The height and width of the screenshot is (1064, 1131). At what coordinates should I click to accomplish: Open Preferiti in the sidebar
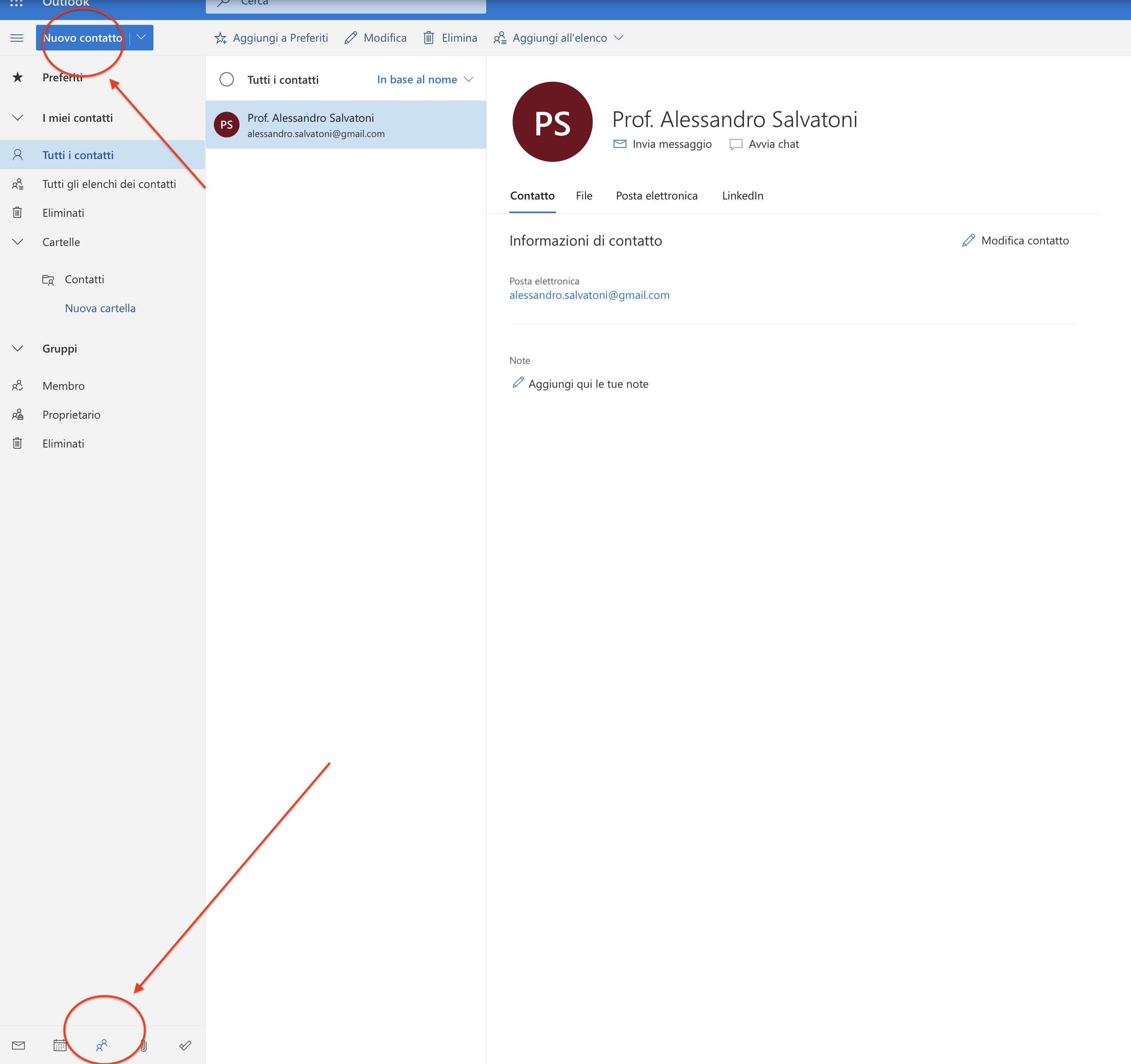62,77
